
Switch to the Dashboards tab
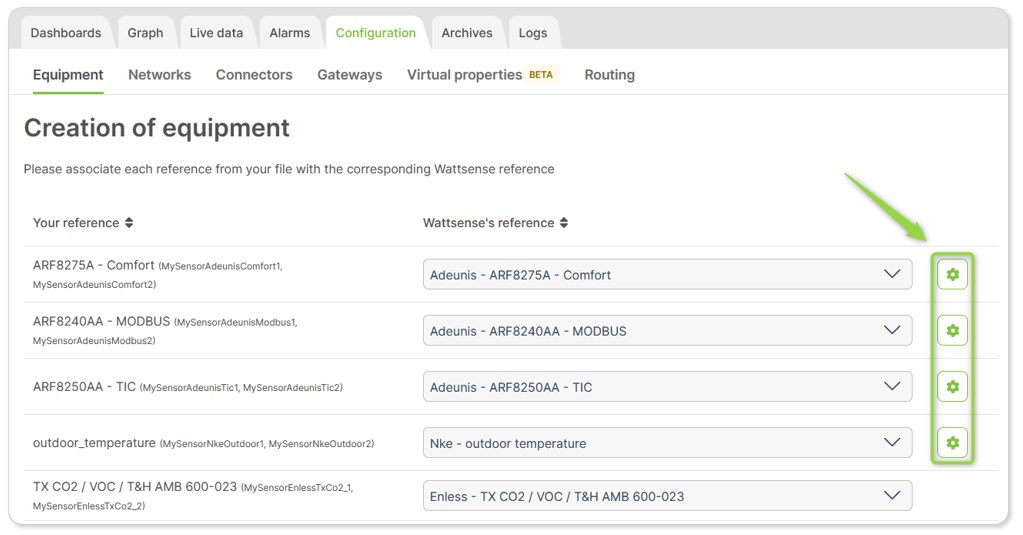tap(66, 33)
